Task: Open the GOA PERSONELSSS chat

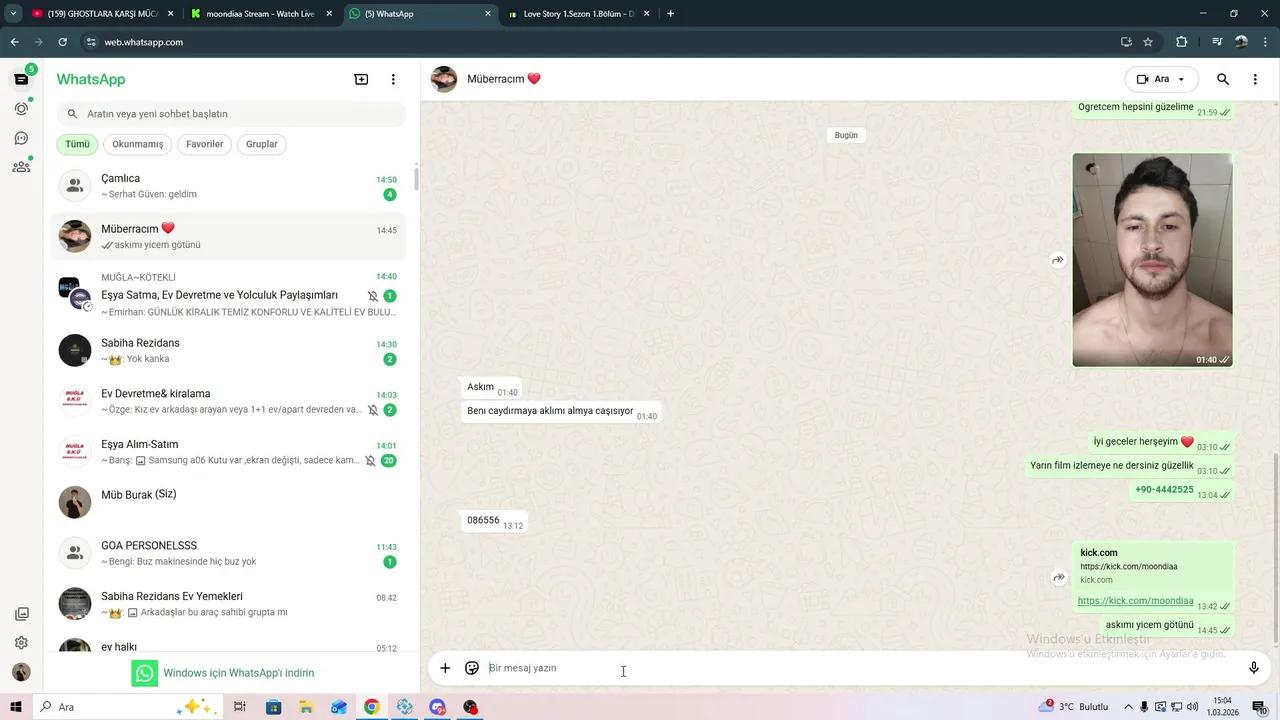Action: 229,553
